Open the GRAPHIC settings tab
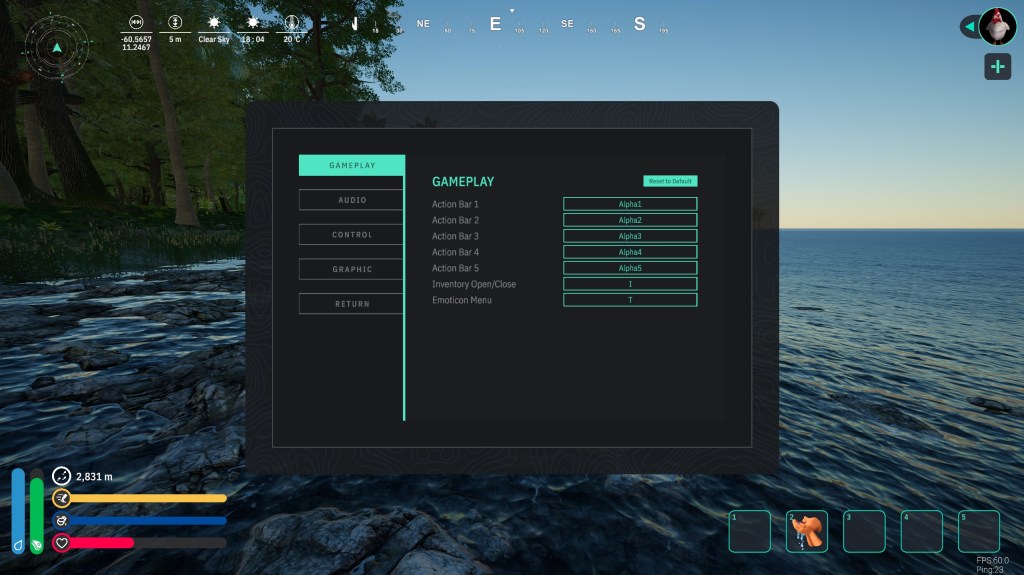 click(x=351, y=269)
